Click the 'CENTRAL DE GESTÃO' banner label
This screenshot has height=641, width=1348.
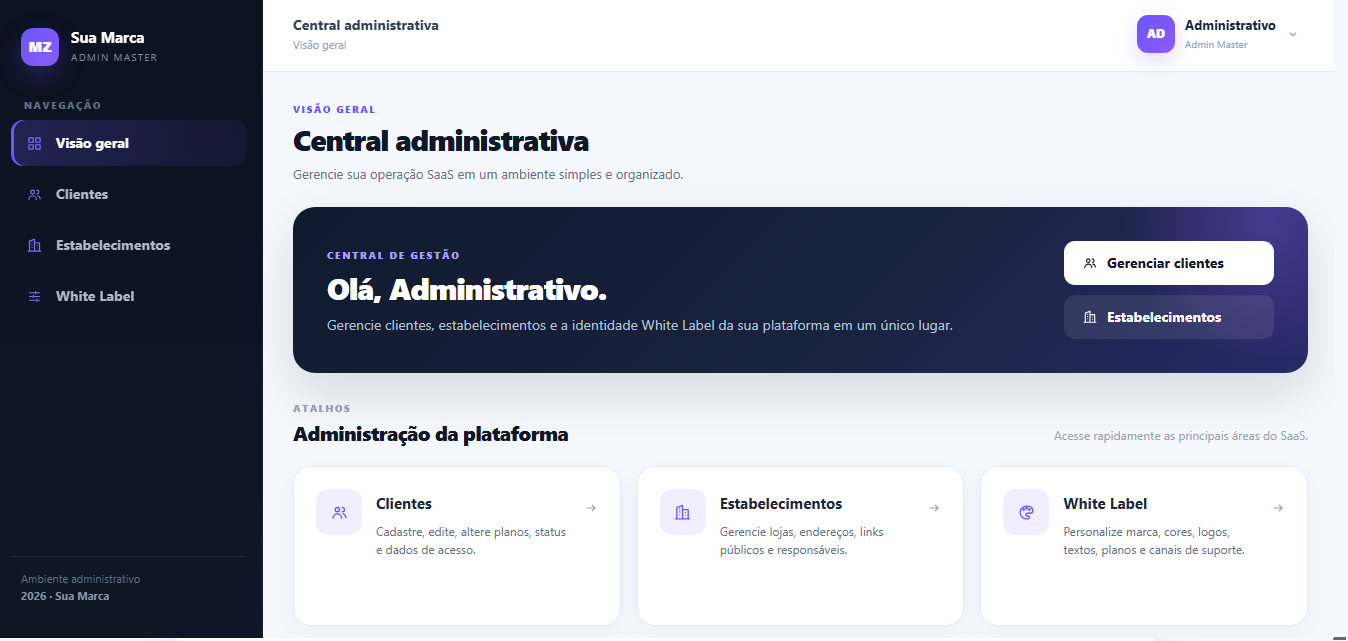(394, 256)
